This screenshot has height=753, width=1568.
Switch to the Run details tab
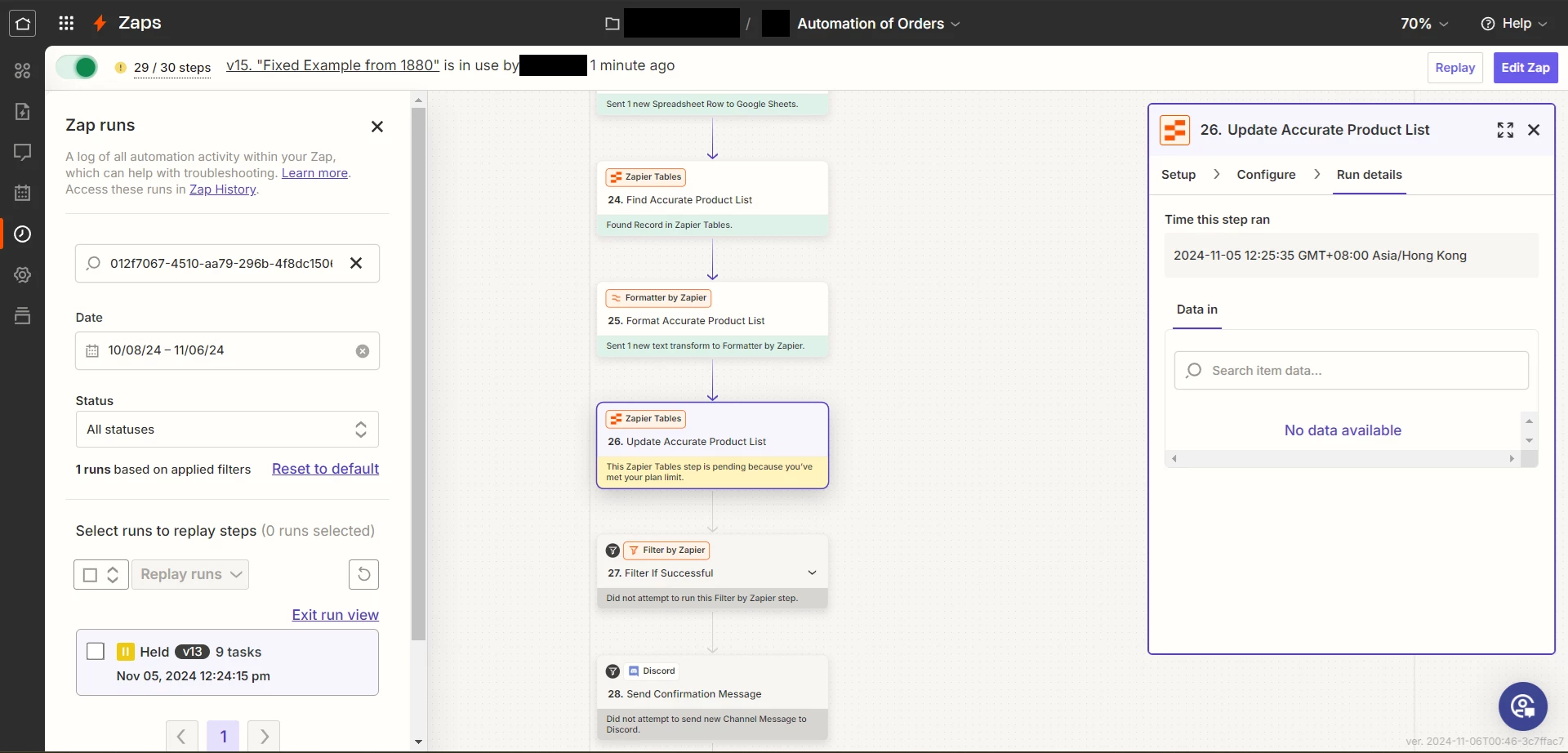(1370, 175)
